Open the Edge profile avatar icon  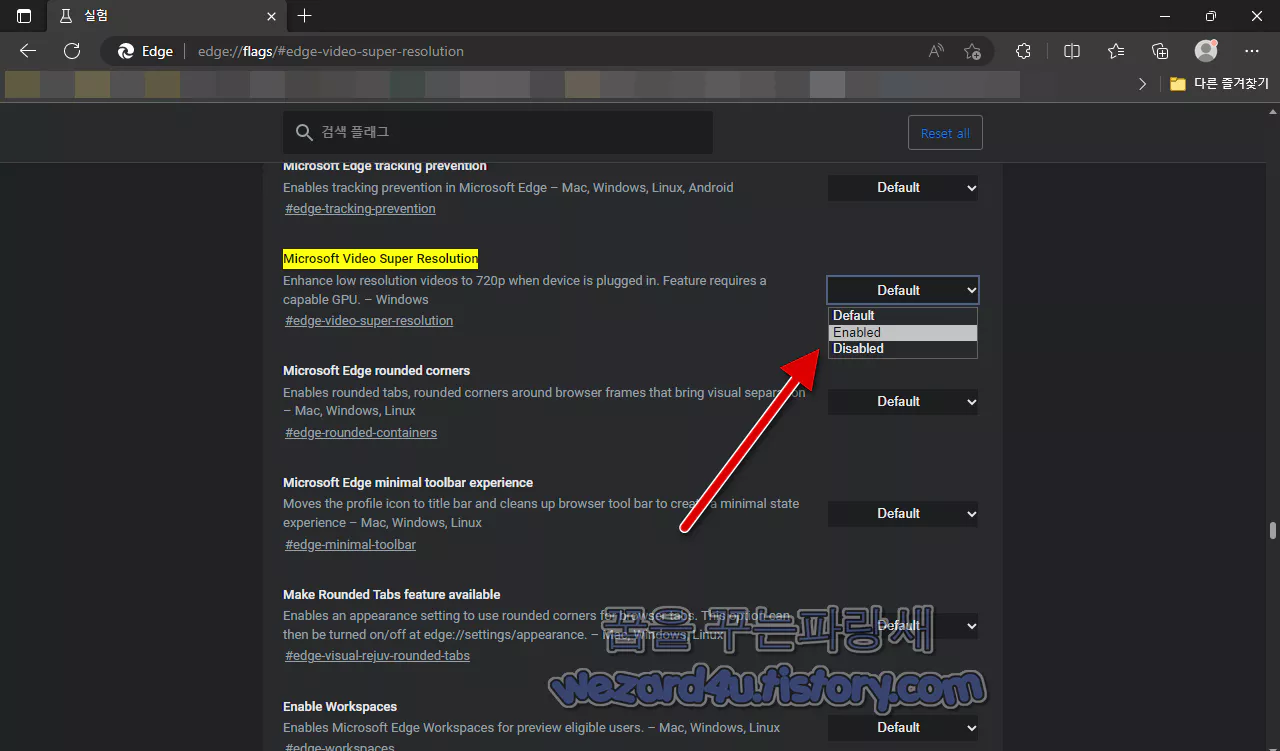tap(1205, 51)
